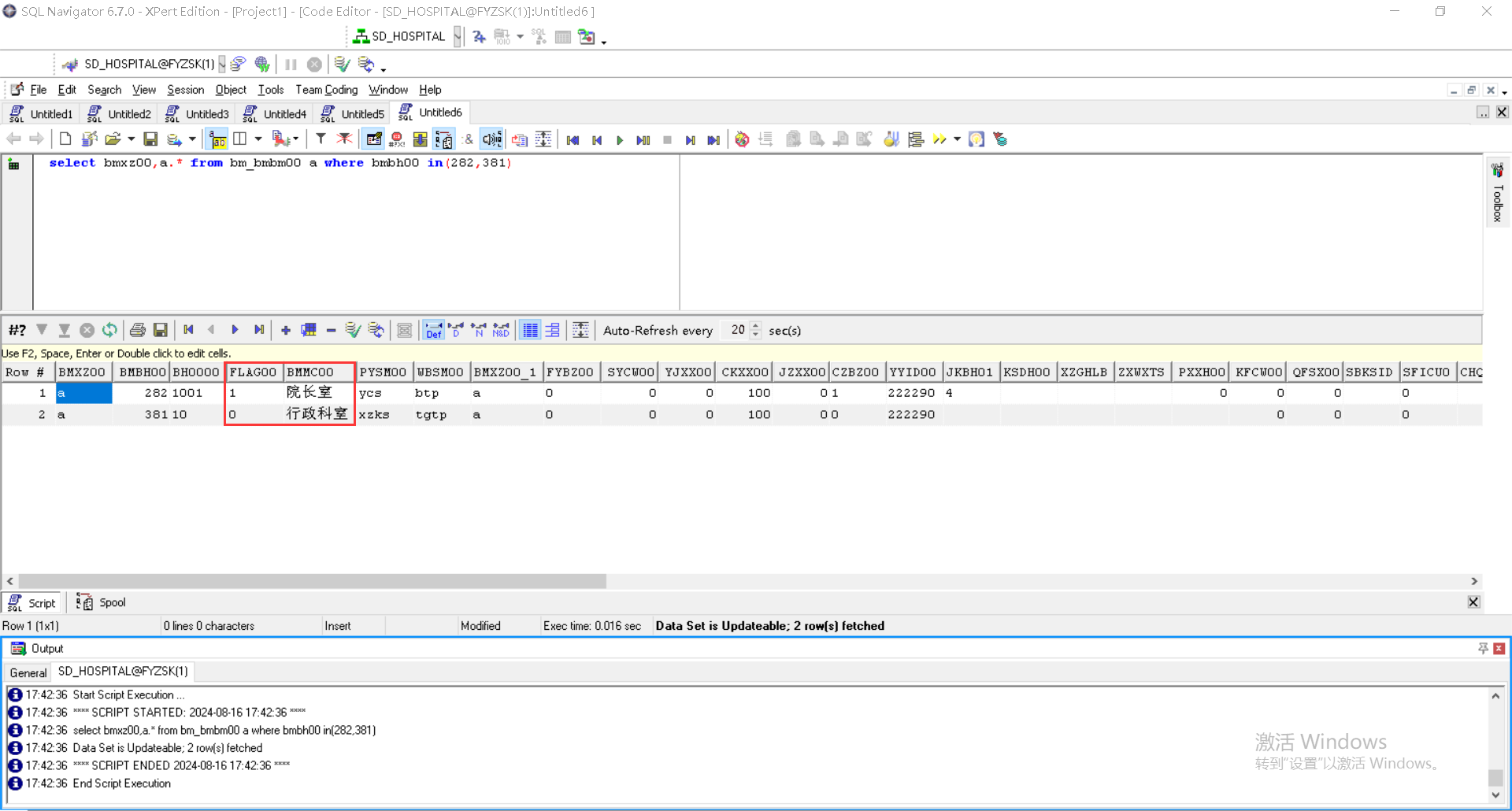
Task: Click the Save file icon in editor toolbar
Action: [150, 139]
